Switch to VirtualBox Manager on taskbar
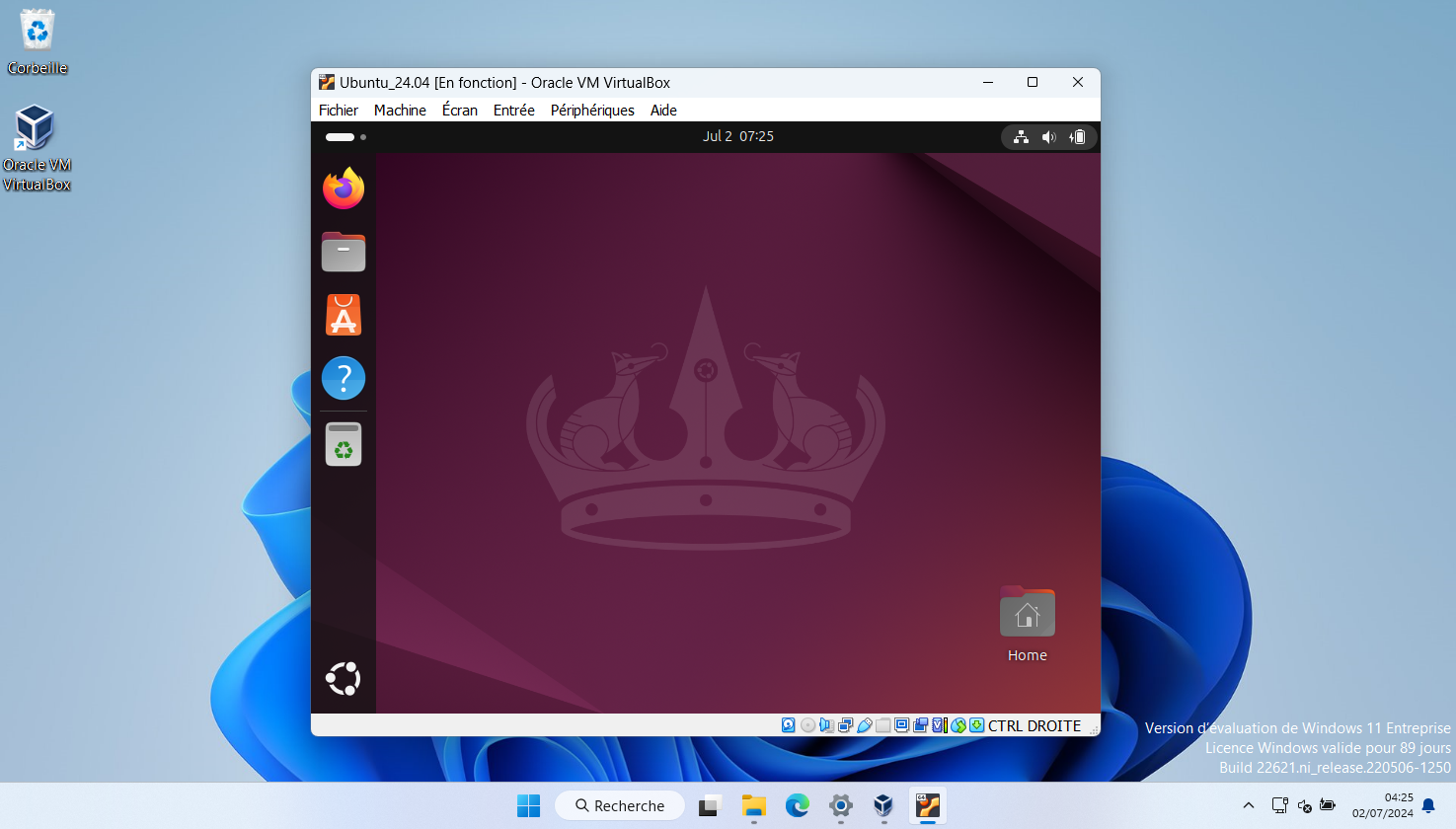This screenshot has width=1456, height=829. [883, 806]
